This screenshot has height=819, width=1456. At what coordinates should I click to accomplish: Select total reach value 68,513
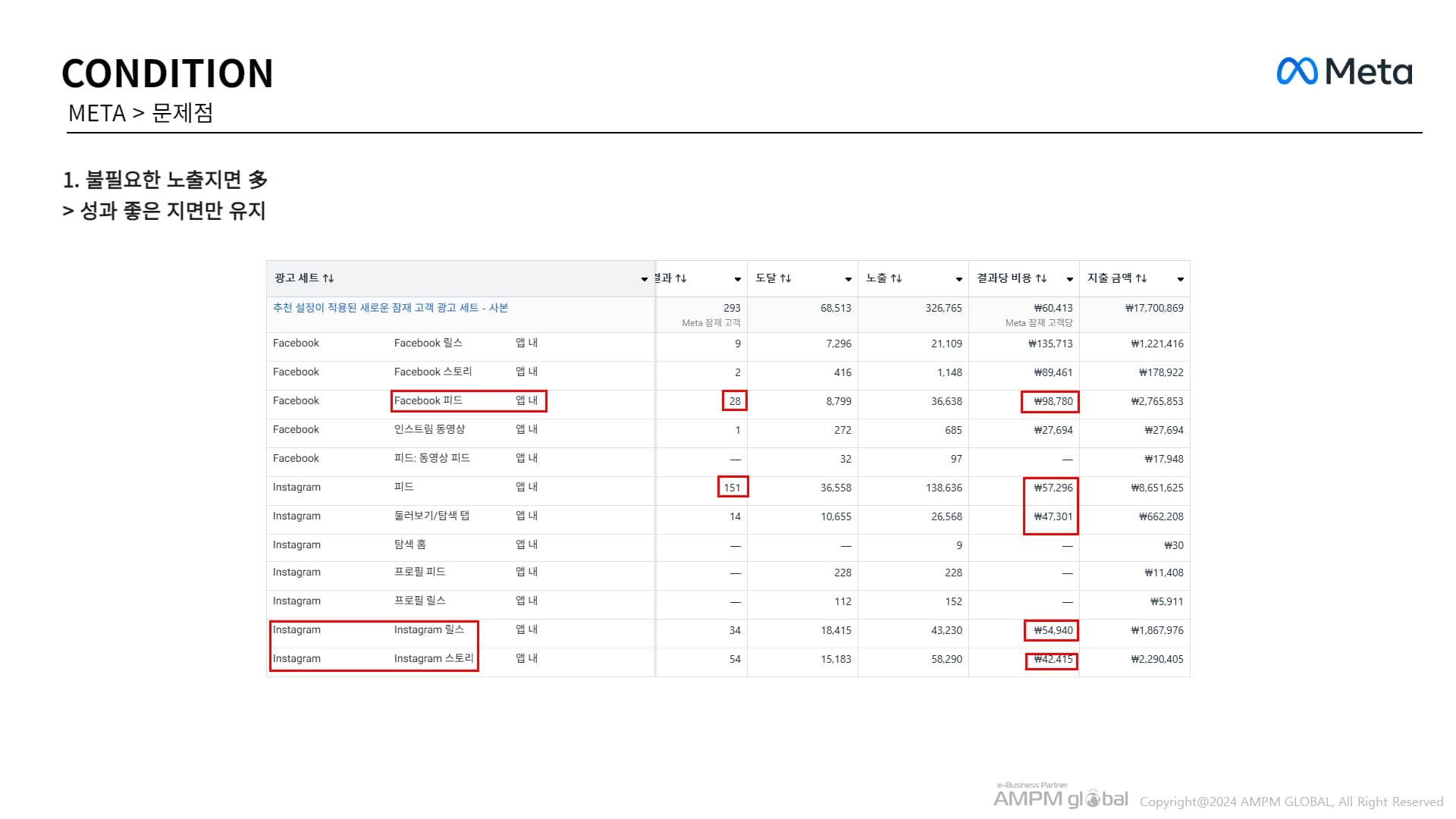(836, 308)
